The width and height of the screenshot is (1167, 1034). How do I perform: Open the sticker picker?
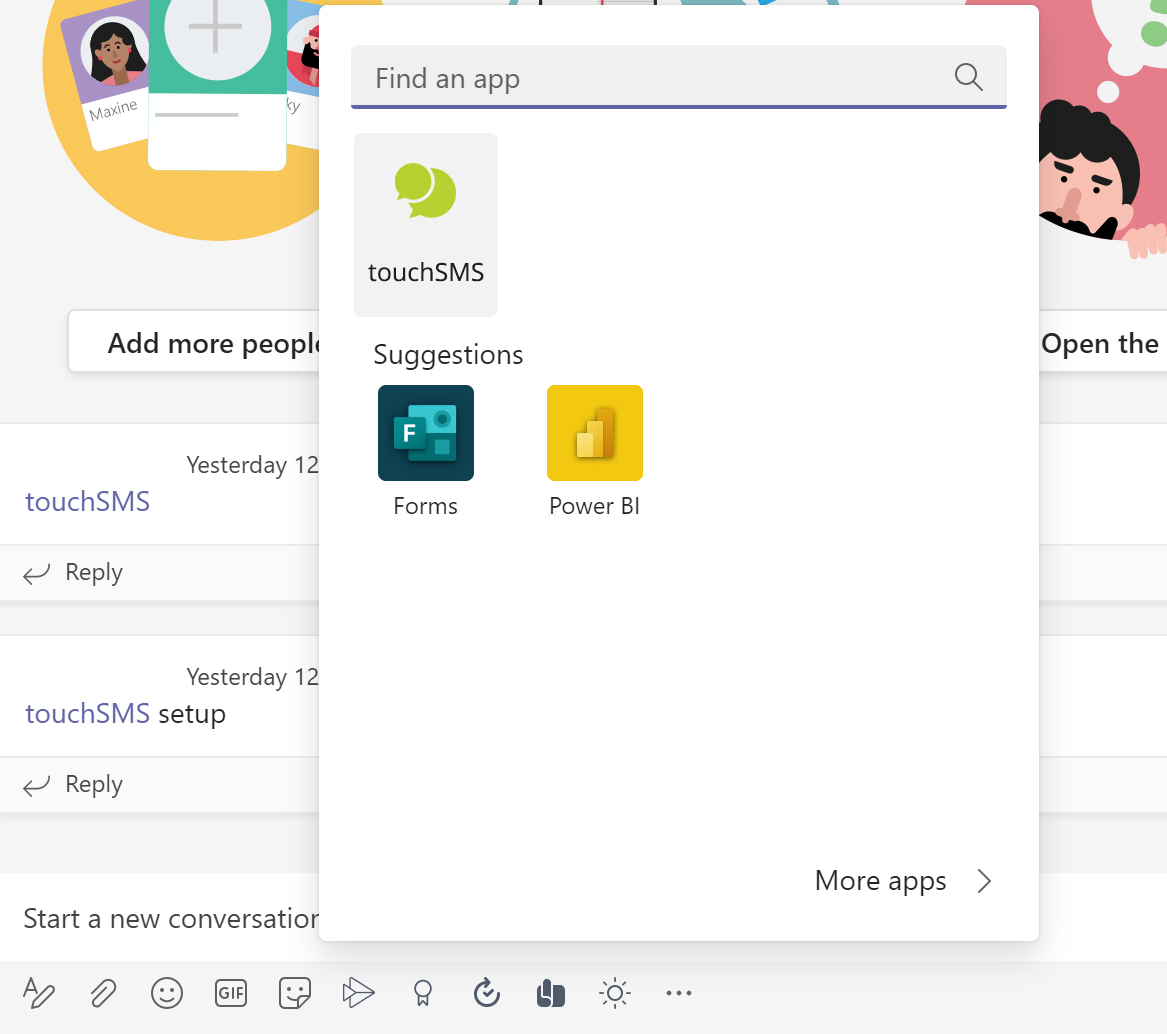[295, 993]
